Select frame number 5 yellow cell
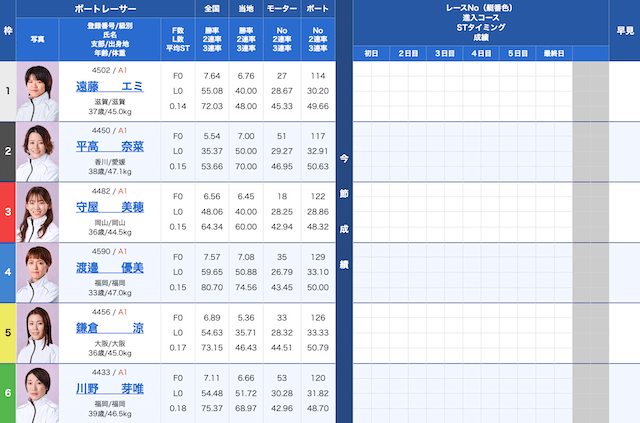This screenshot has height=423, width=640. [x=8, y=333]
